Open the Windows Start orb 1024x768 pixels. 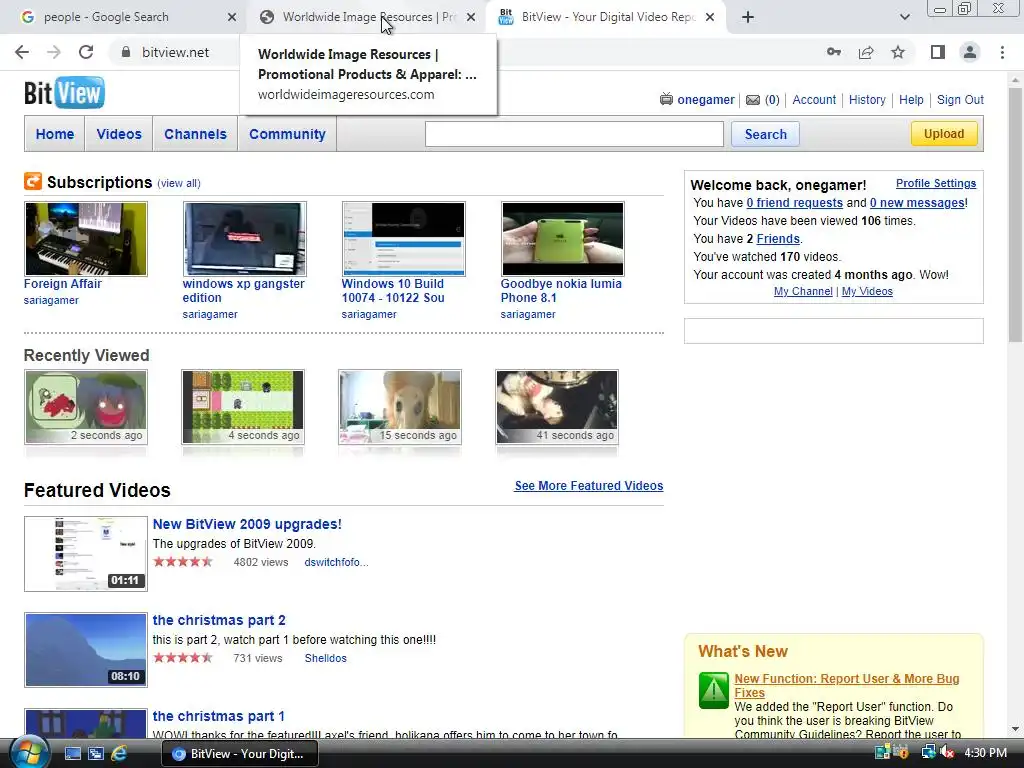coord(27,752)
